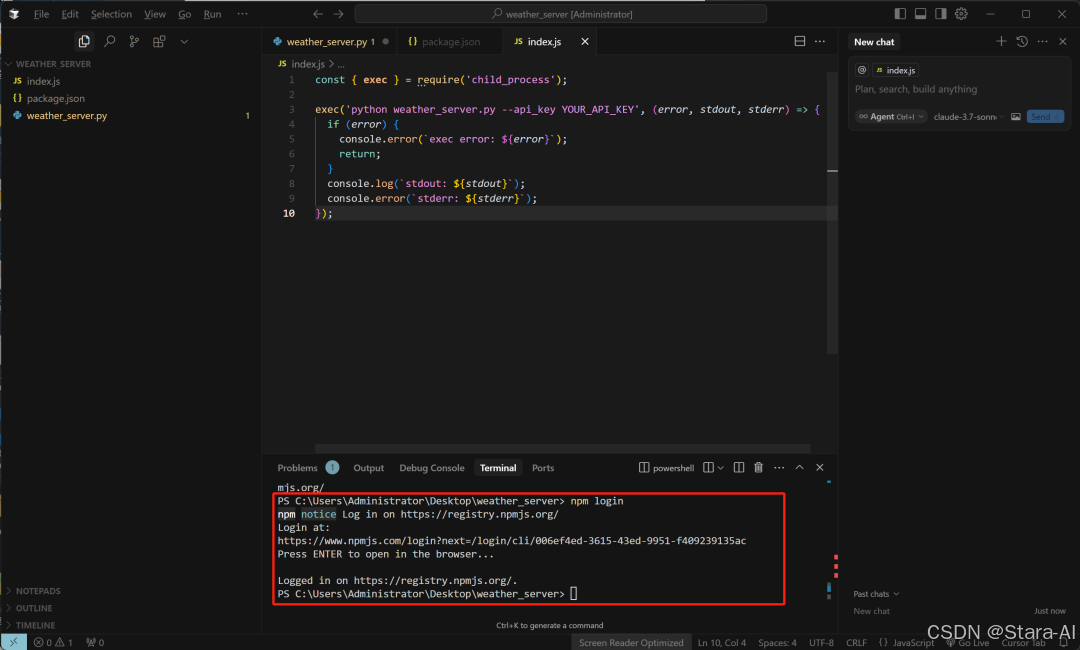Click the index.js context chip
1080x650 pixels.
pos(895,70)
